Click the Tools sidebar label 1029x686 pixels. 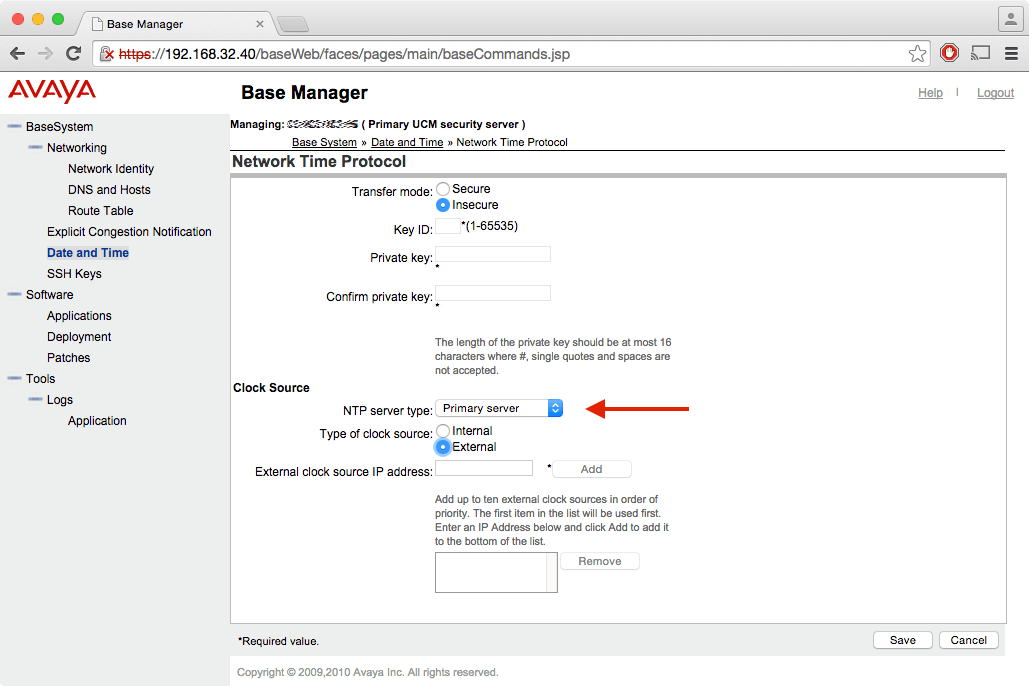(41, 379)
